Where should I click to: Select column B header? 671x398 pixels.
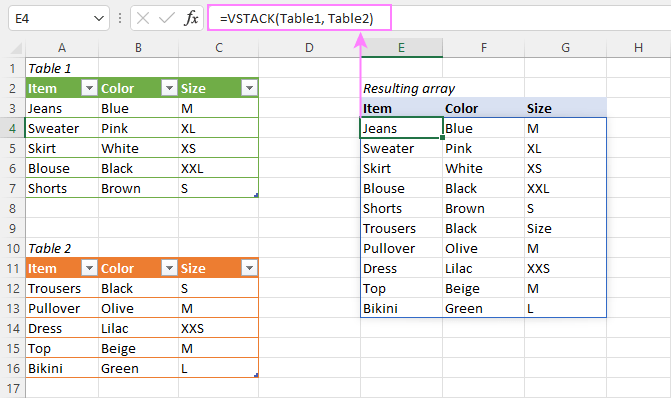(x=138, y=48)
